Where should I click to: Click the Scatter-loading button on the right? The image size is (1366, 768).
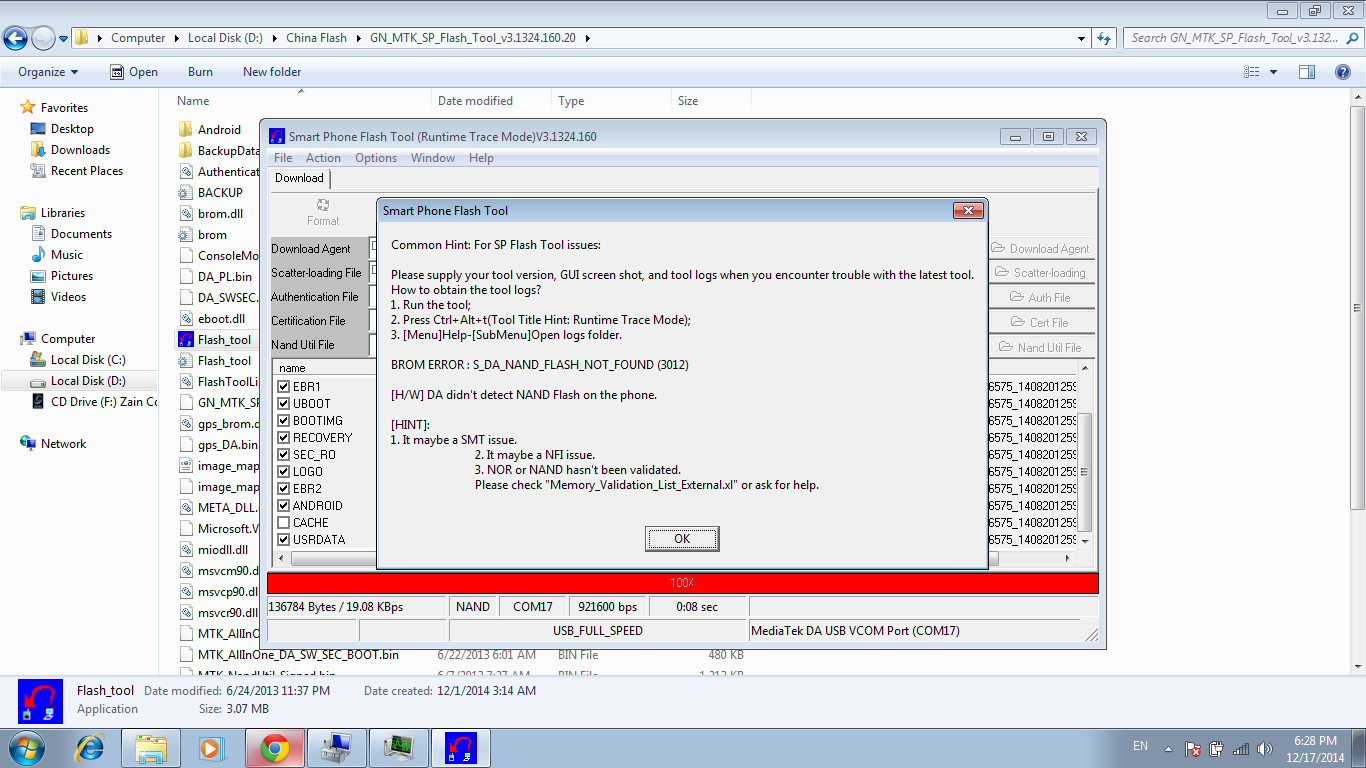point(1040,273)
